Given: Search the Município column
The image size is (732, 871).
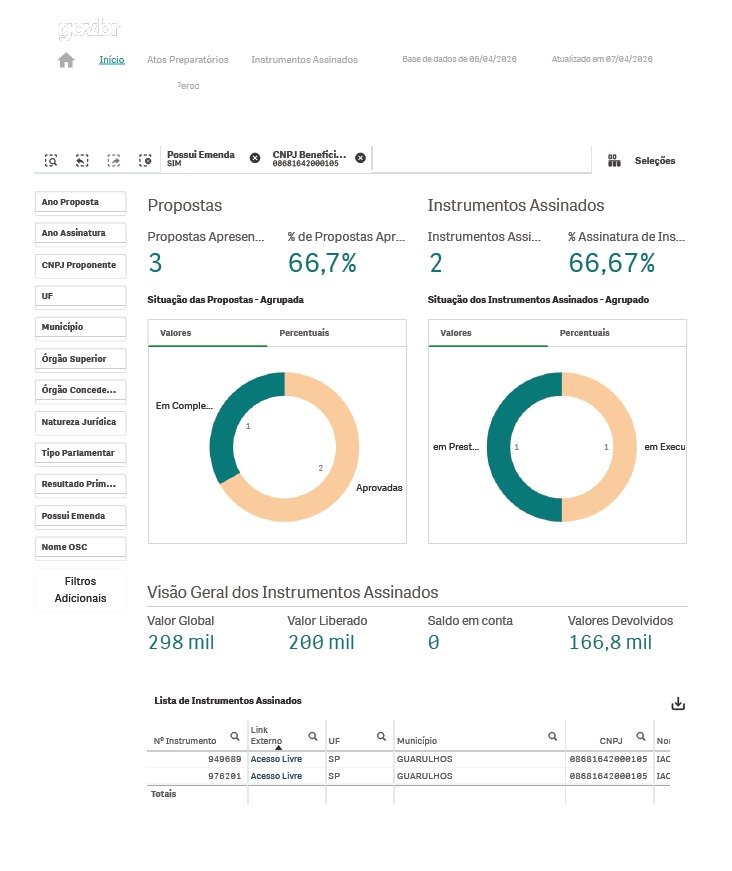Looking at the screenshot, I should [552, 736].
